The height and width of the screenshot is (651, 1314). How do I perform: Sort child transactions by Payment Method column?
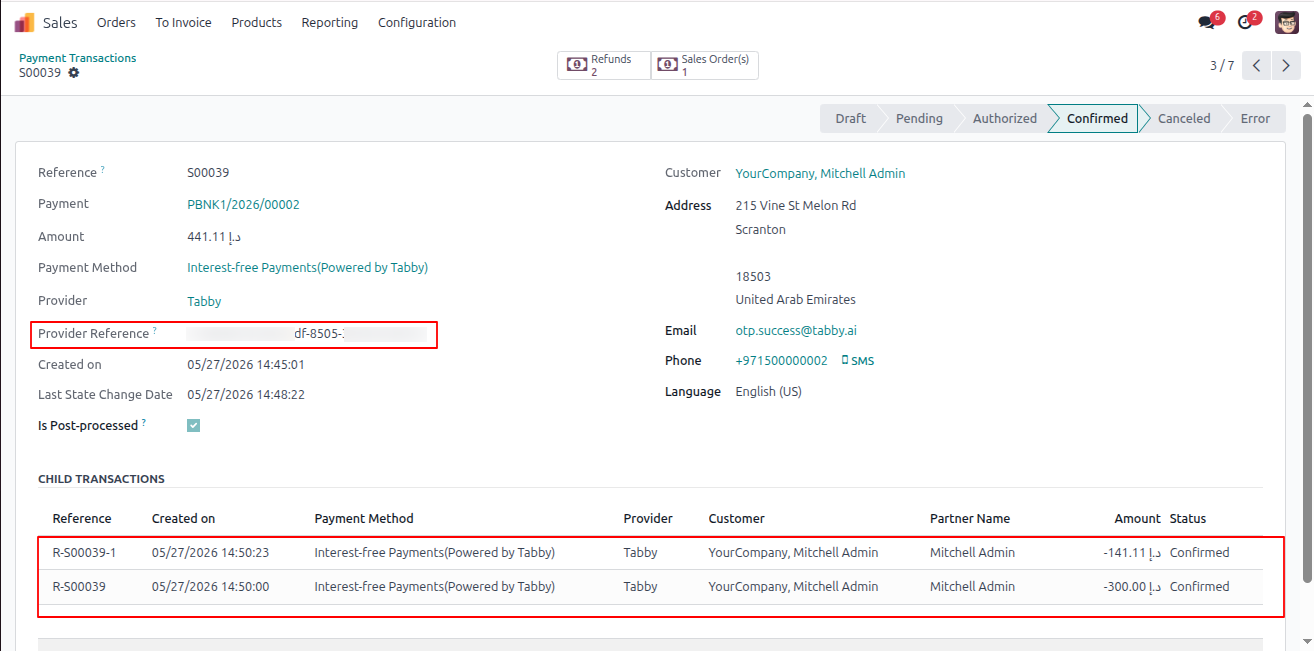tap(364, 518)
